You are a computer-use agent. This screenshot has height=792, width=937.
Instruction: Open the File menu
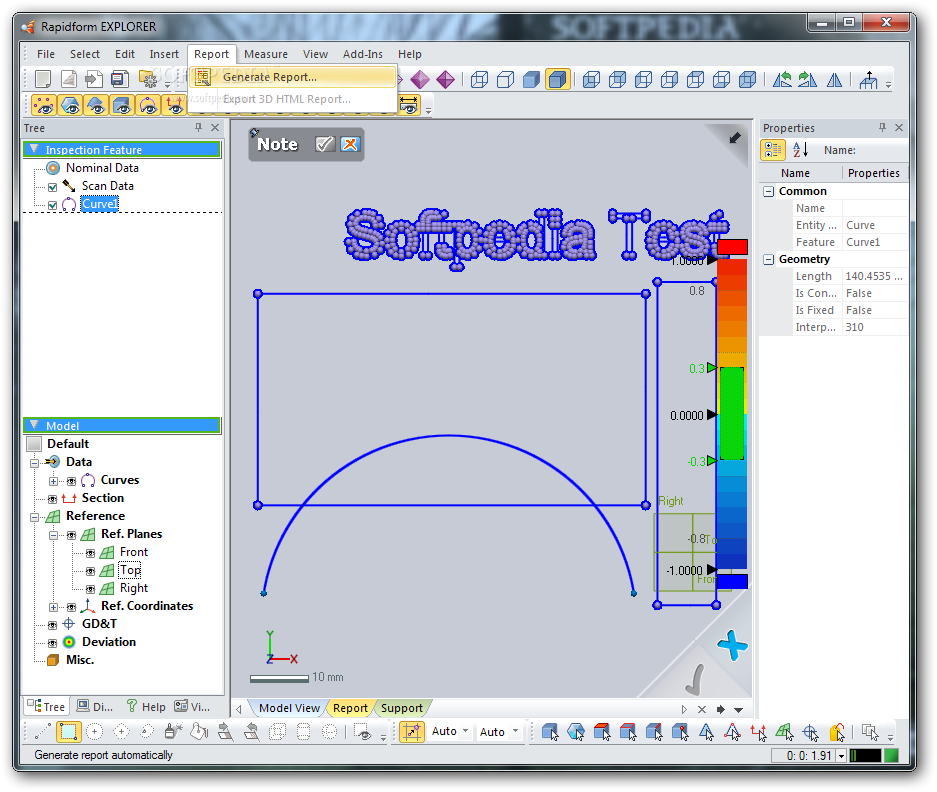pyautogui.click(x=46, y=54)
